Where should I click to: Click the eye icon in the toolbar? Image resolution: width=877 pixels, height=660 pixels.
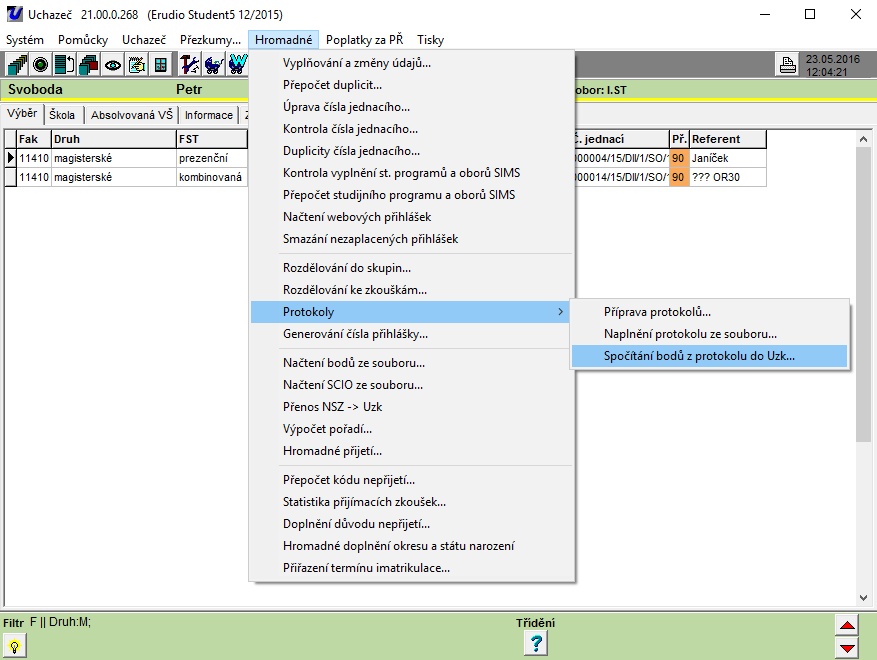coord(113,65)
